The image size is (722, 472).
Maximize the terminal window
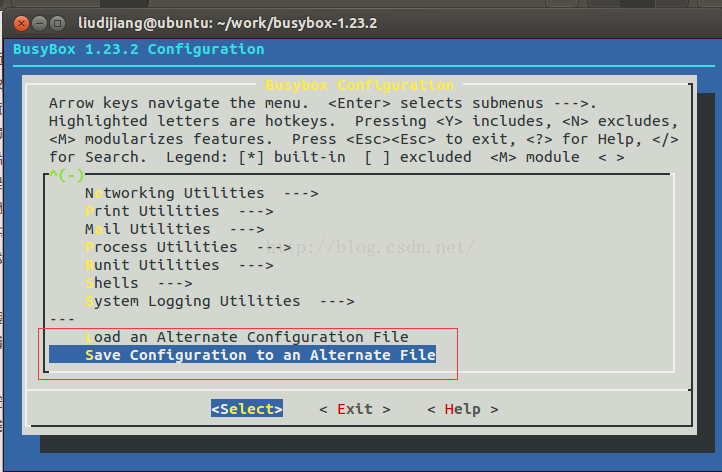point(58,23)
